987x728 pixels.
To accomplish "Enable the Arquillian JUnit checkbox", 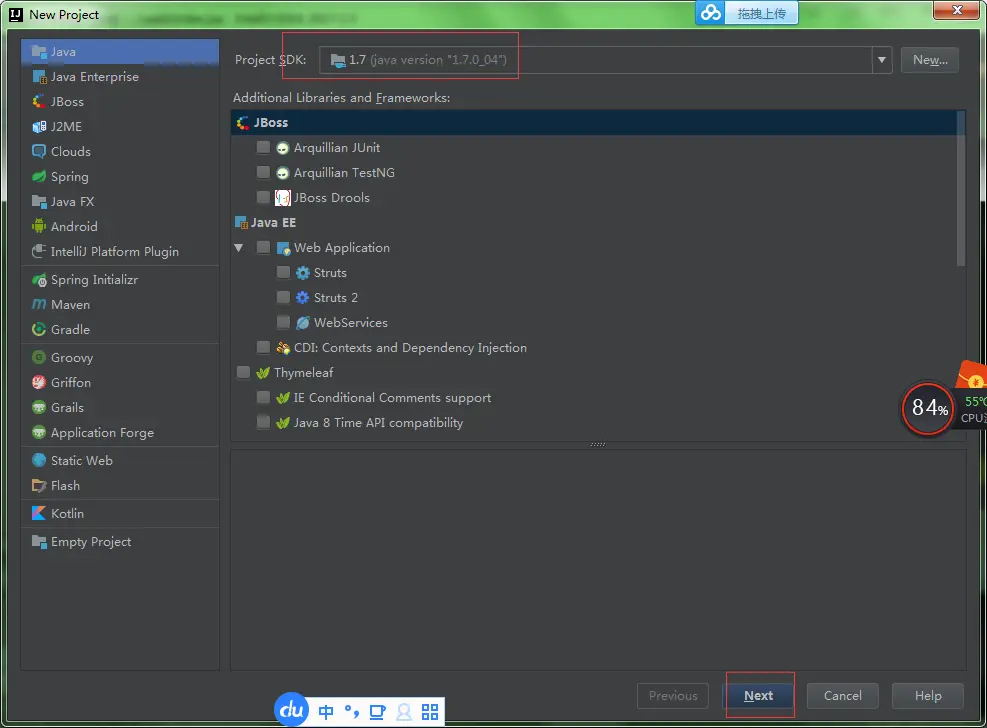I will 263,147.
